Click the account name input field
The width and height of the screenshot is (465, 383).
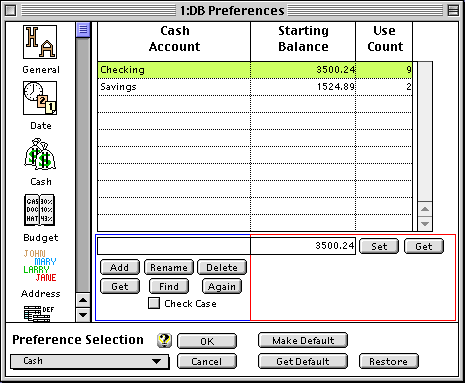pyautogui.click(x=174, y=246)
